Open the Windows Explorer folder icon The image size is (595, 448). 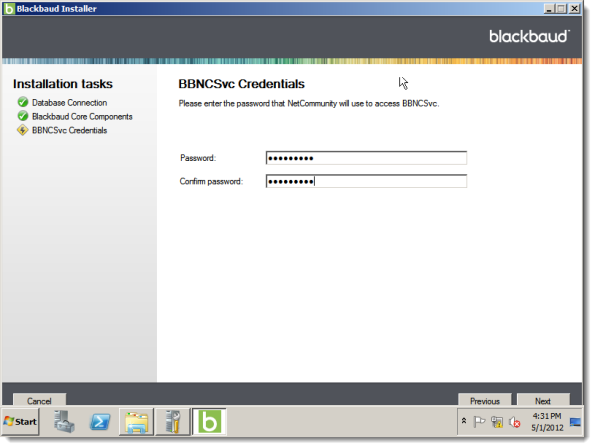click(x=136, y=422)
